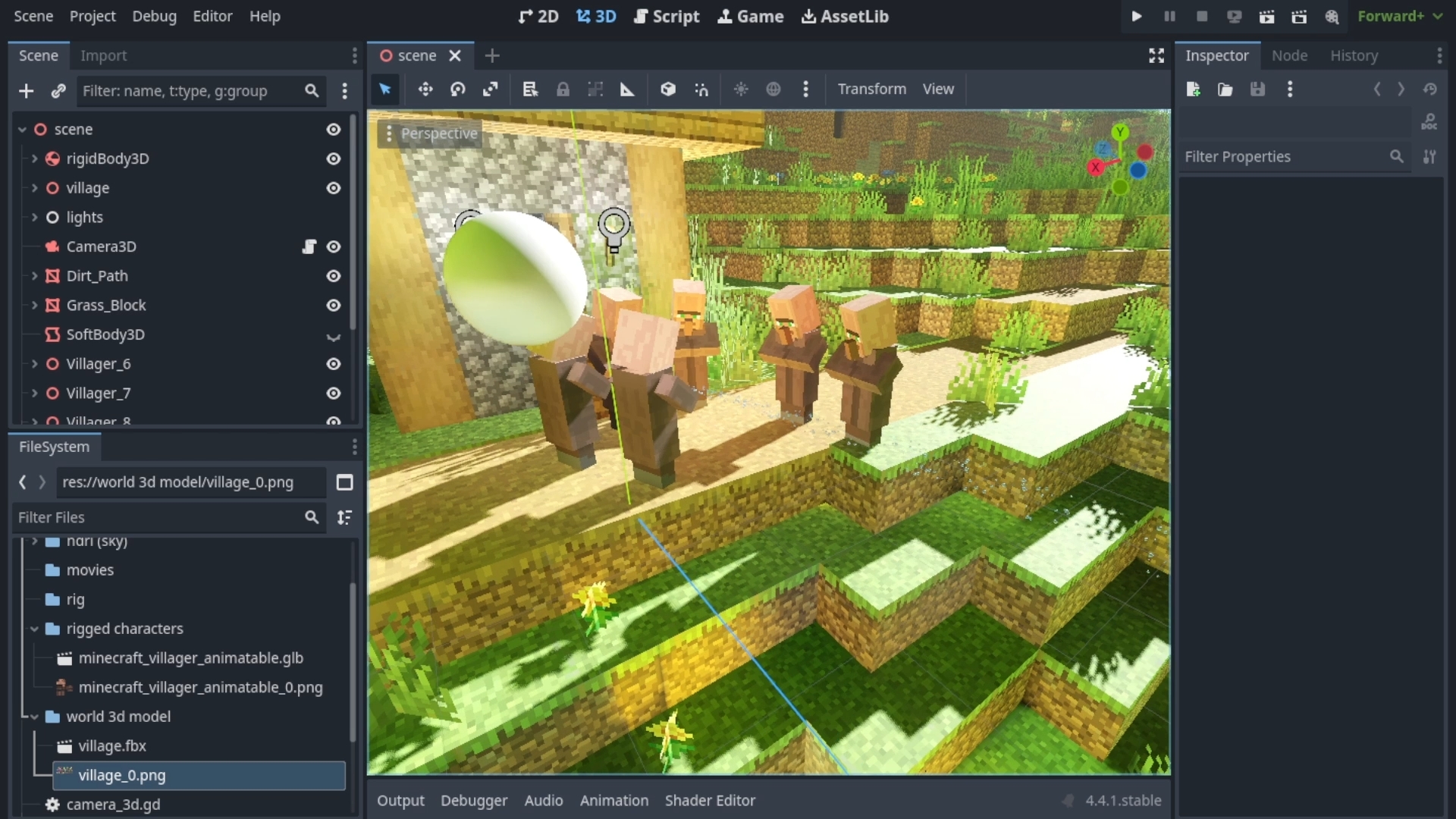1456x819 pixels.
Task: Add a new node with plus icon
Action: click(27, 91)
